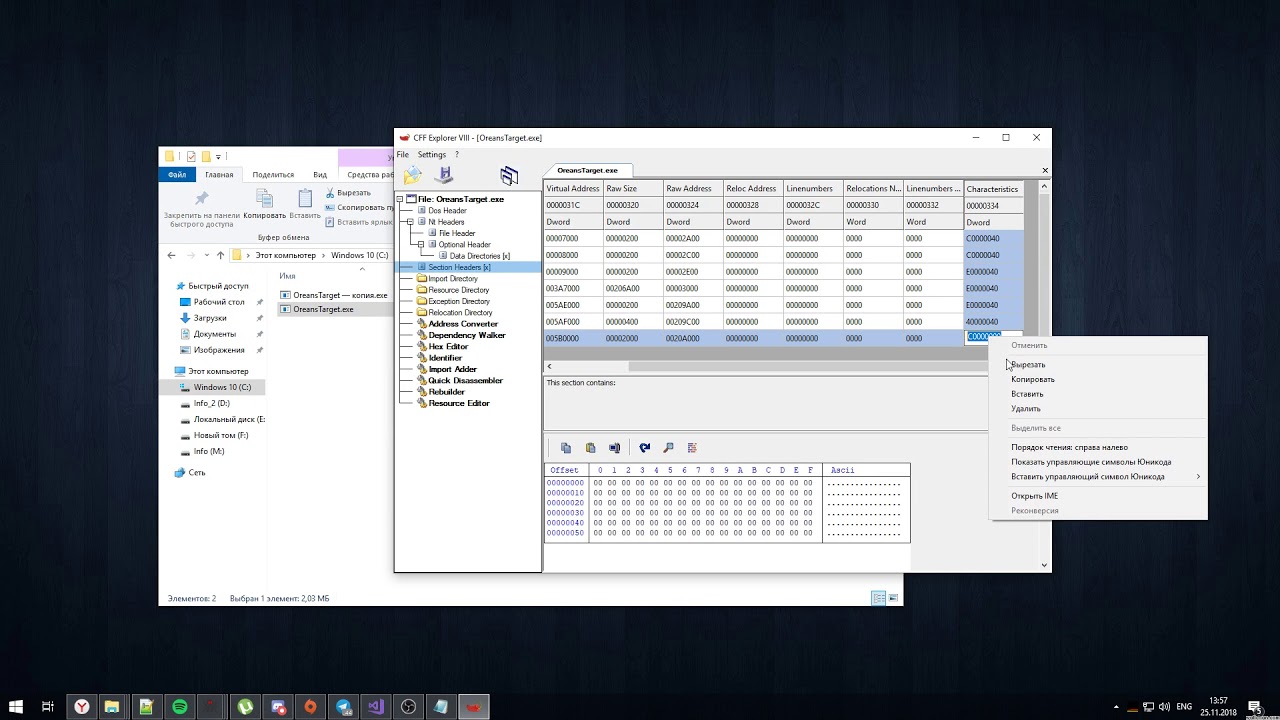
Task: Select OreansTarget — копия.exe file in Explorer
Action: coord(334,295)
